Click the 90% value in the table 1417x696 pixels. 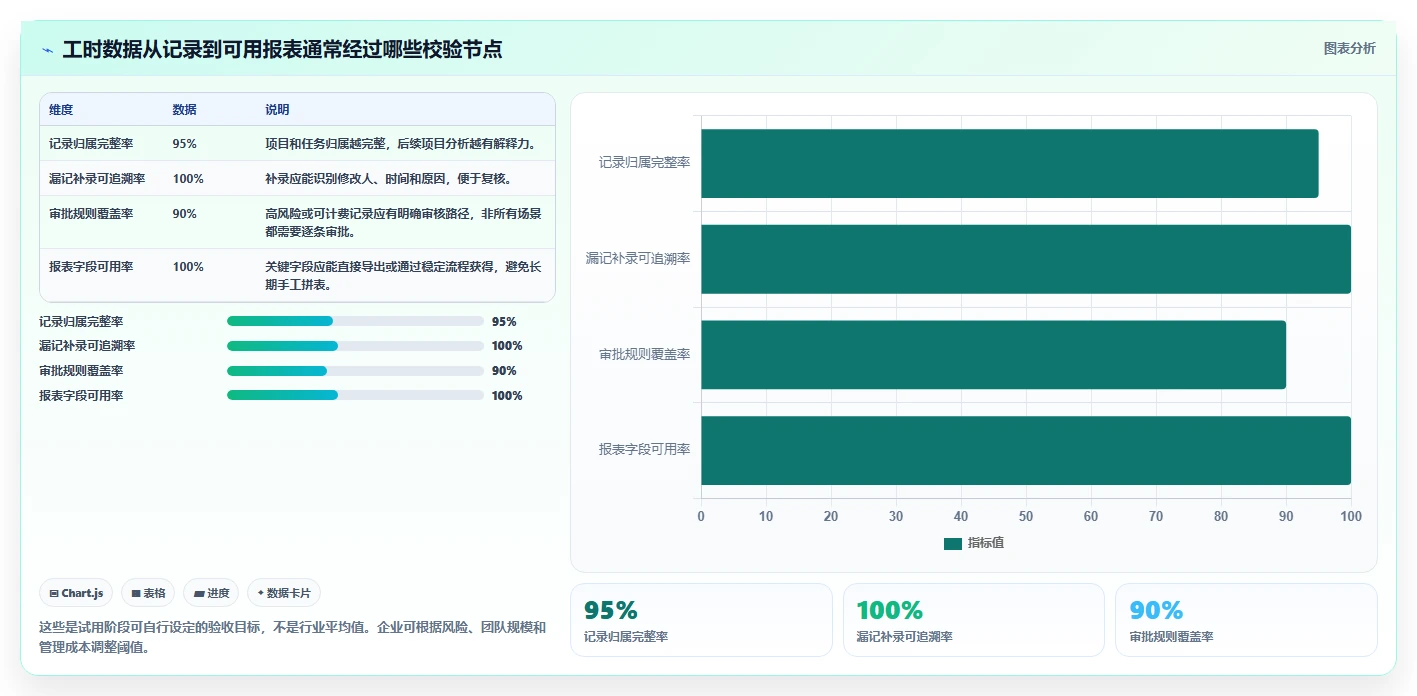184,214
